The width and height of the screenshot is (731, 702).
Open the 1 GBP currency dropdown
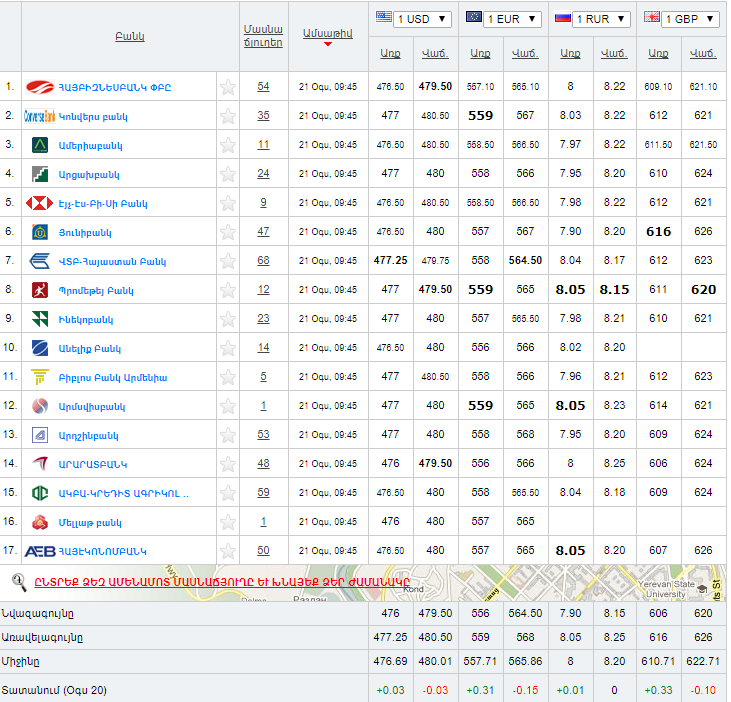coord(681,19)
